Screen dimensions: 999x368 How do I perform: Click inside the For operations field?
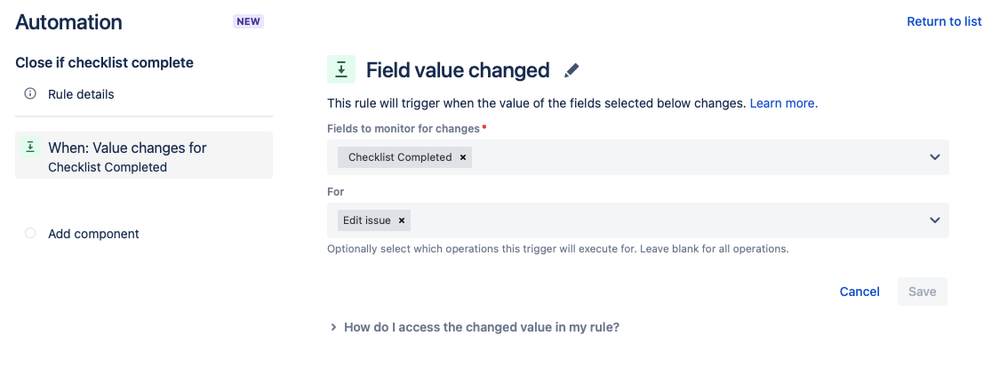point(638,220)
